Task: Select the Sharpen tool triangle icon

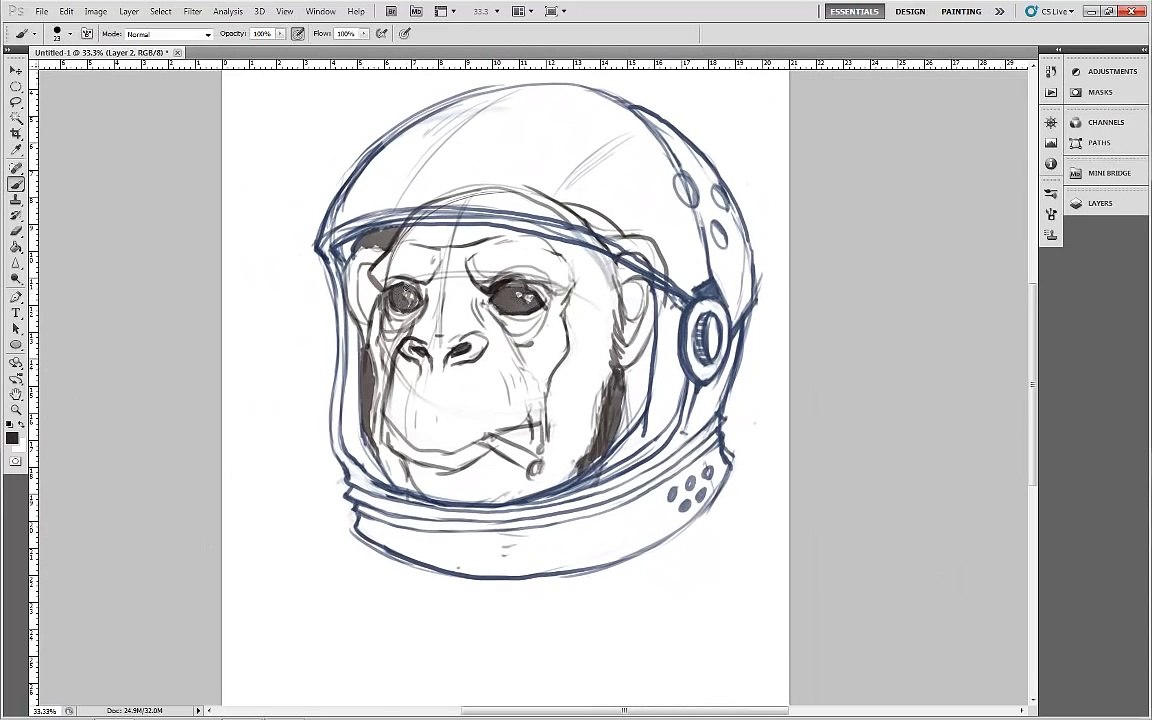Action: click(15, 263)
